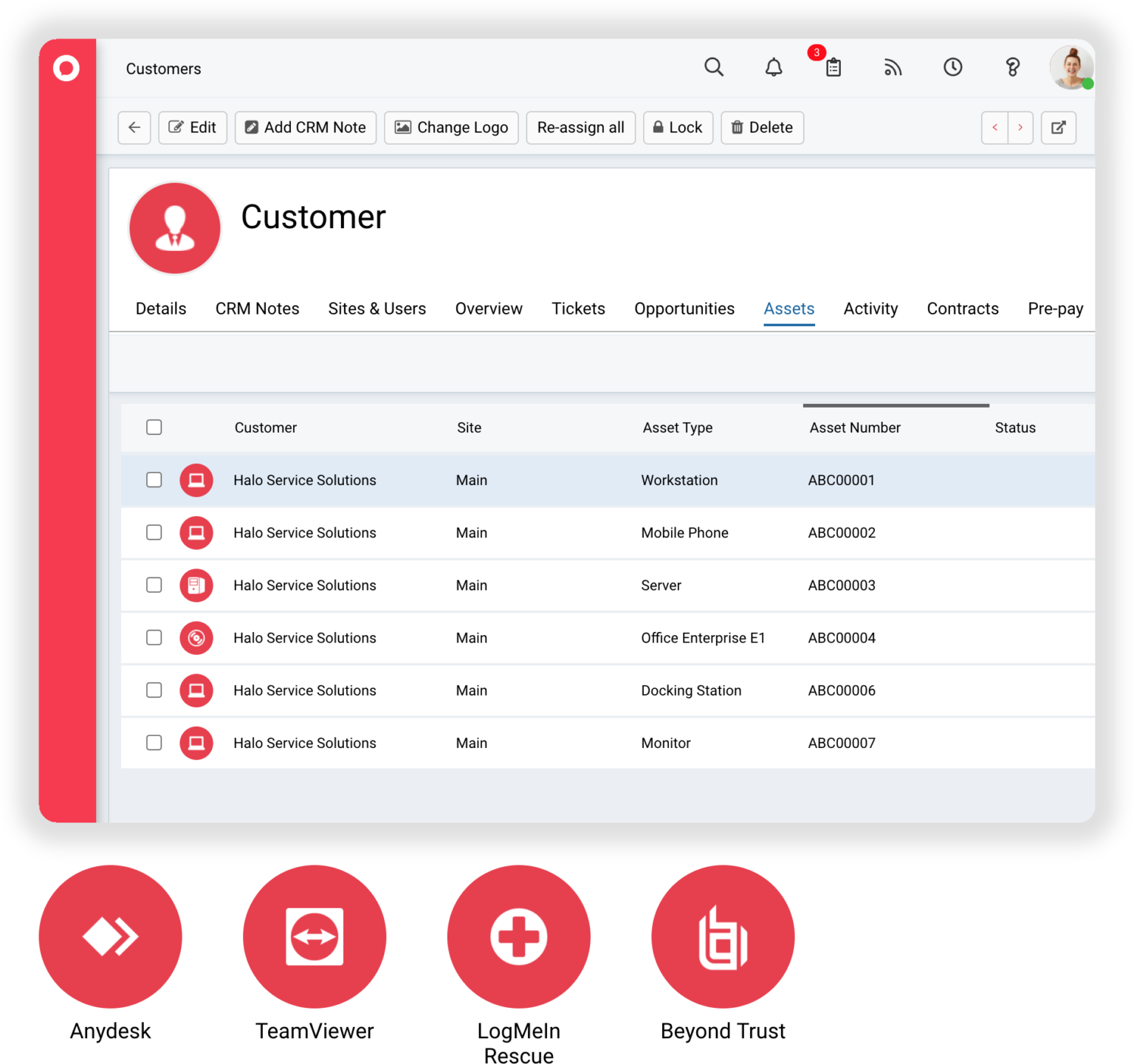Click the TeamViewer integration icon
The width and height of the screenshot is (1134, 1064).
coord(315,936)
